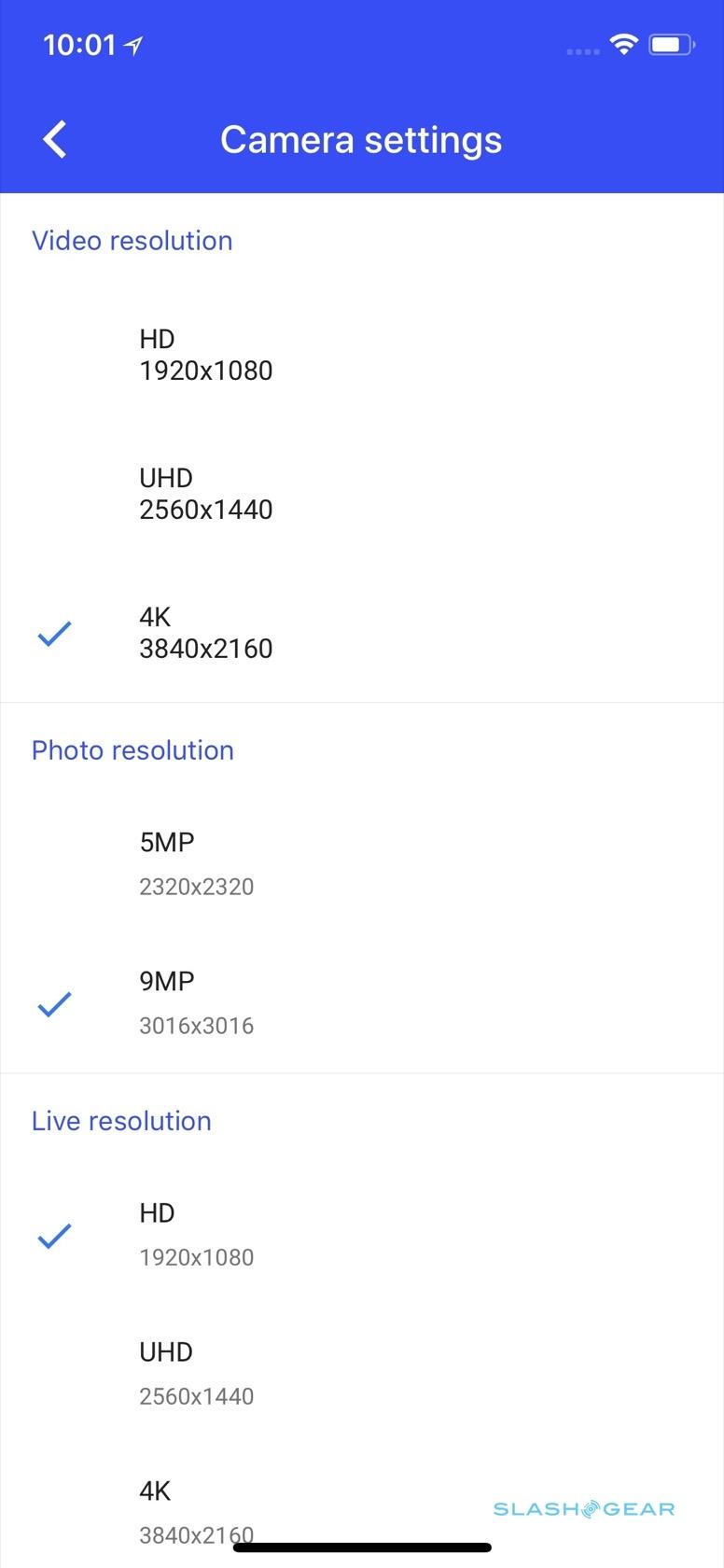The height and width of the screenshot is (1568, 724).
Task: Choose 9MP 3016x3016 photo resolution
Action: [197, 1002]
